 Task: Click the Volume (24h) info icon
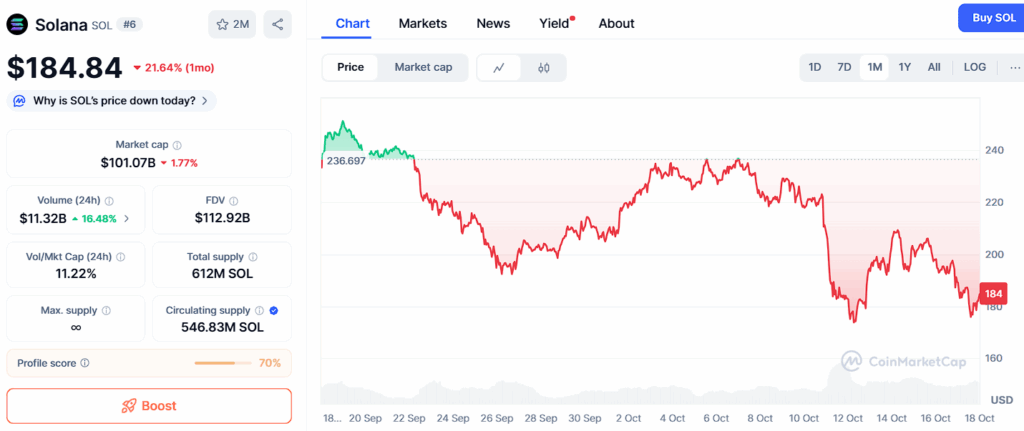(109, 201)
